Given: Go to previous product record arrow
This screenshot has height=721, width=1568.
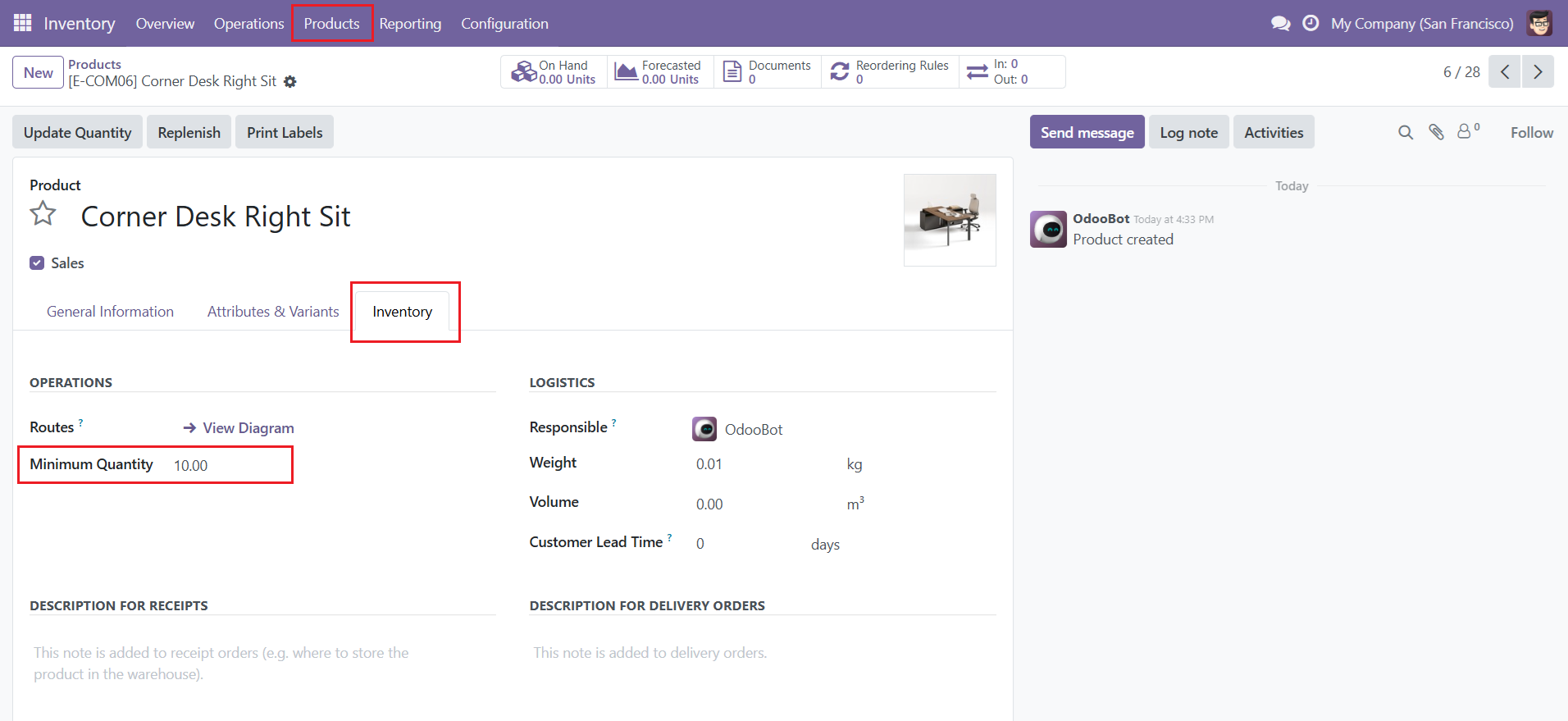Looking at the screenshot, I should (x=1505, y=72).
